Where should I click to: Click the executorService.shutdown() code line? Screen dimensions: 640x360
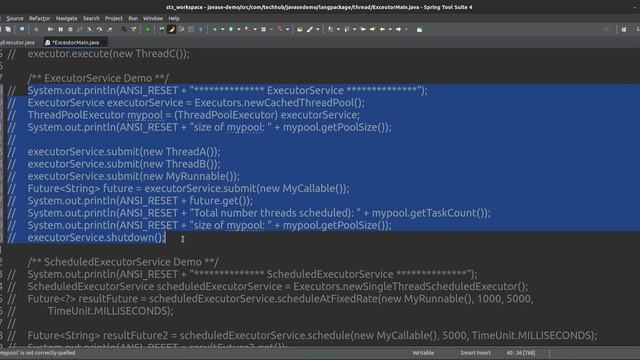(x=97, y=237)
